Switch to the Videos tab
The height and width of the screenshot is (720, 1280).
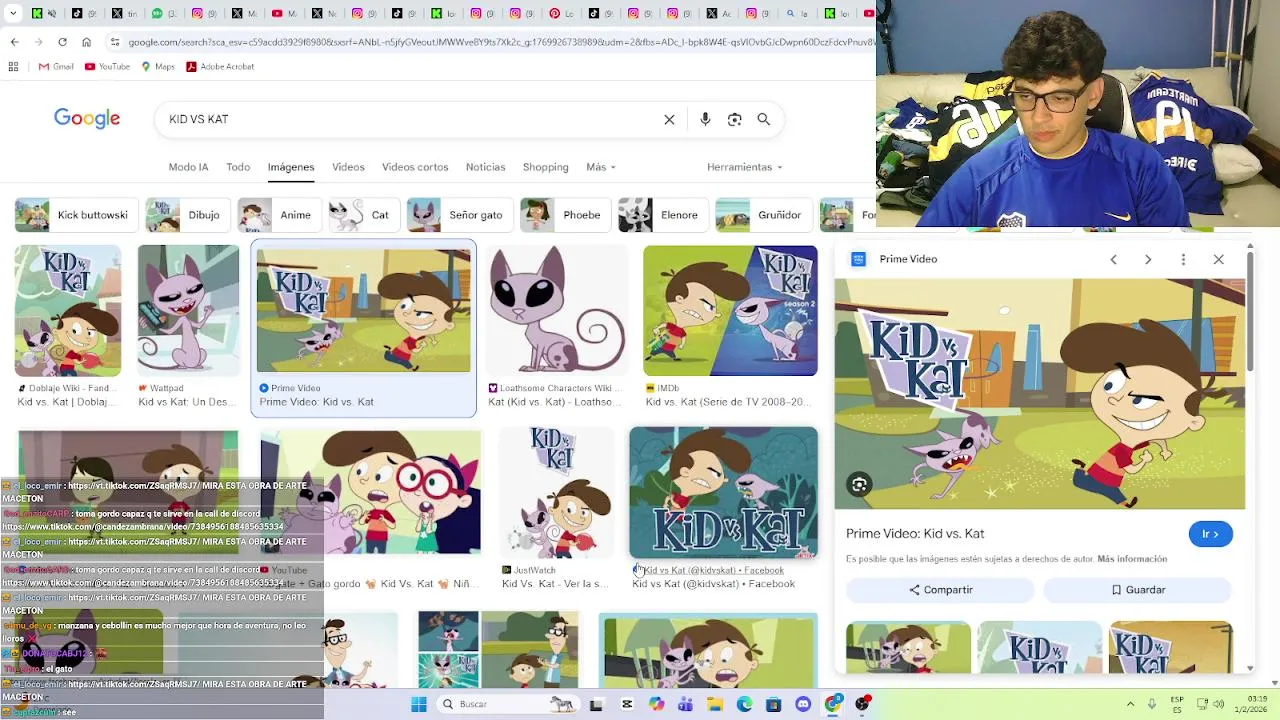[348, 167]
